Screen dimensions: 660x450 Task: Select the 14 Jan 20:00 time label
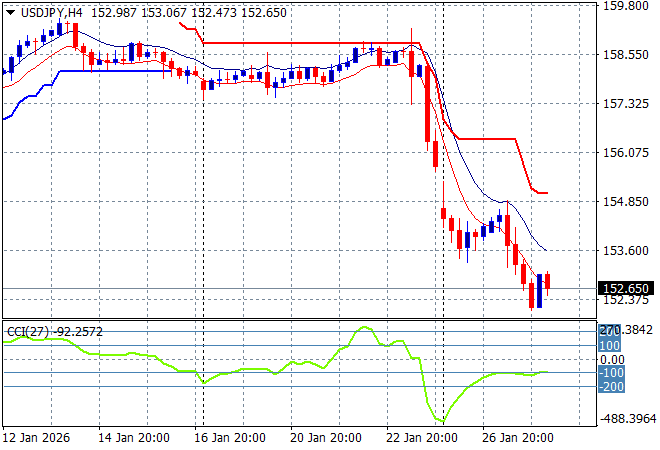click(134, 438)
